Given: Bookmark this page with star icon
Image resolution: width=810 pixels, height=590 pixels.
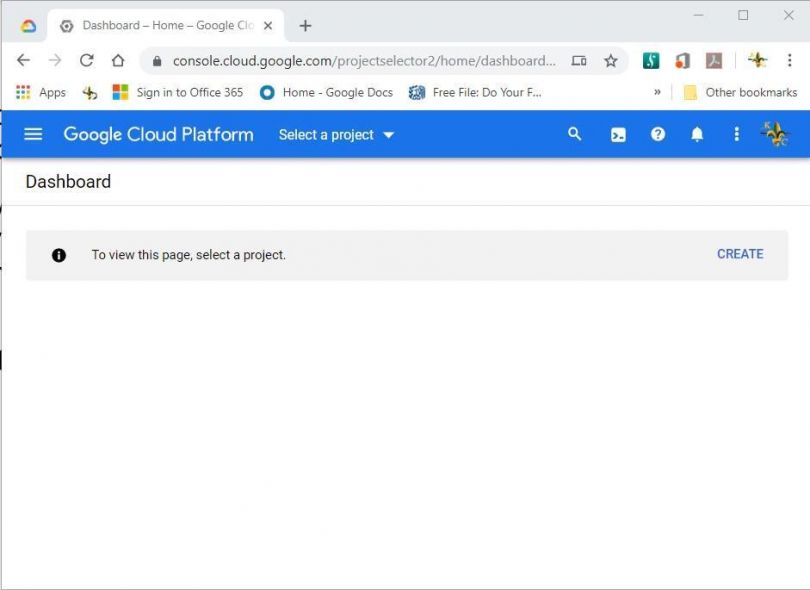Looking at the screenshot, I should (610, 61).
